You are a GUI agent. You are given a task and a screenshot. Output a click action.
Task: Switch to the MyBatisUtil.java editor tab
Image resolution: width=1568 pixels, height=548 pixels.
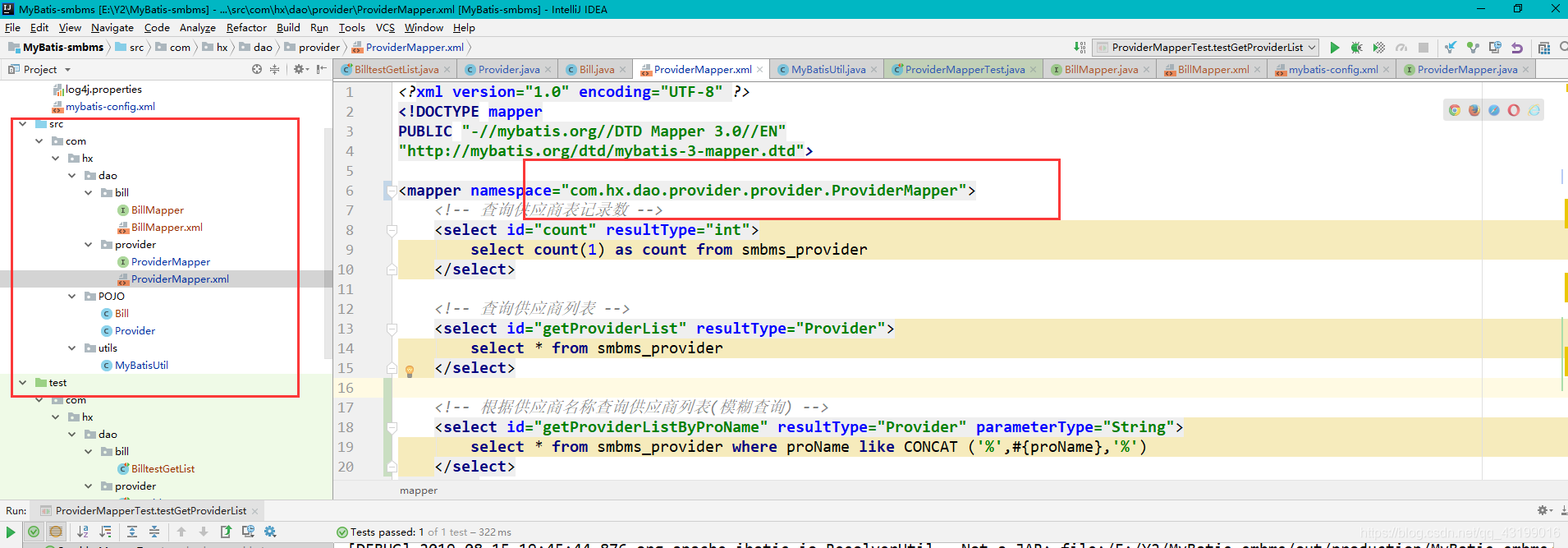828,70
